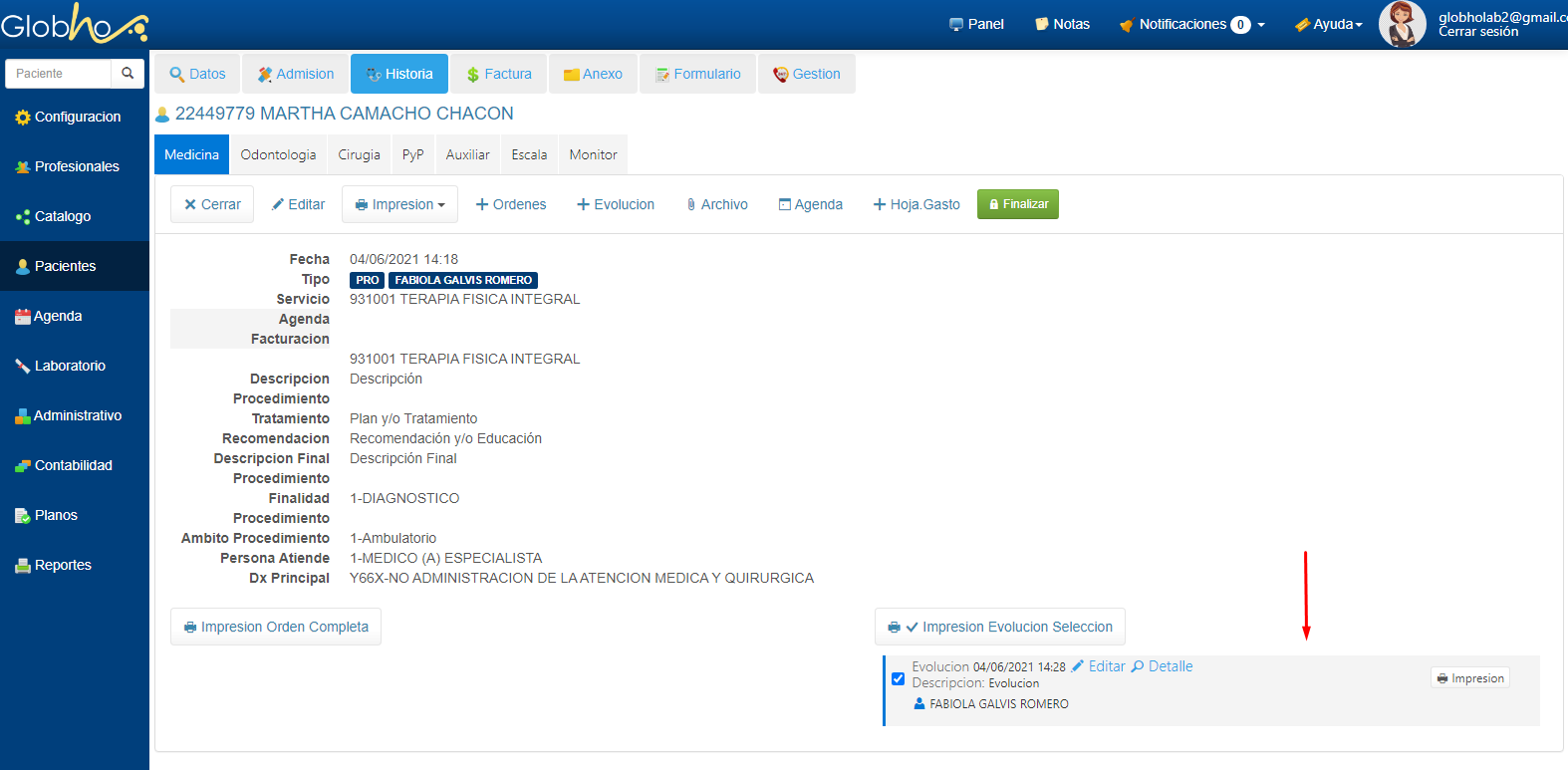Screen dimensions: 1568x770
Task: Click the patient search magnifier icon
Action: 128,73
